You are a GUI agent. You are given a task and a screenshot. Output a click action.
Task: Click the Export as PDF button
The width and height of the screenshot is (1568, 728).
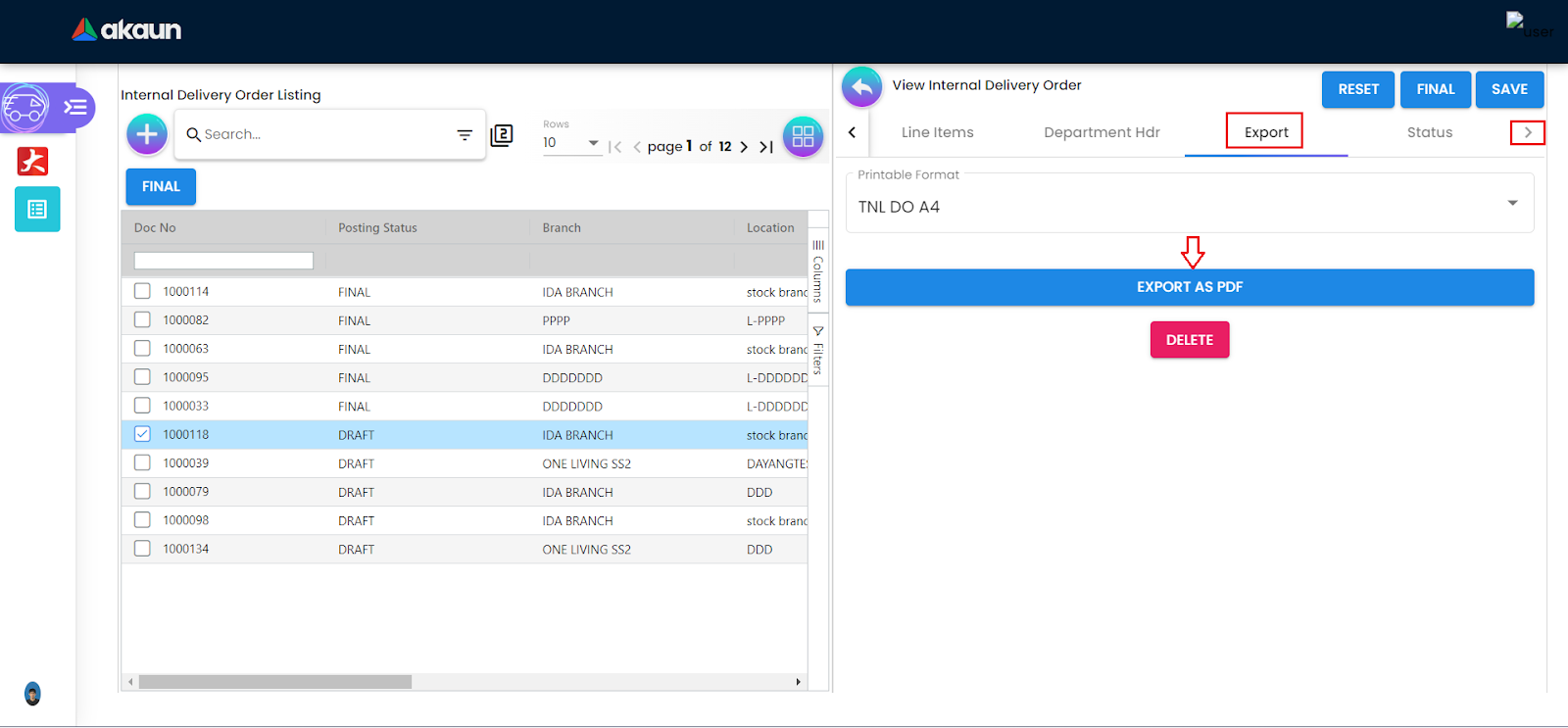coord(1189,287)
